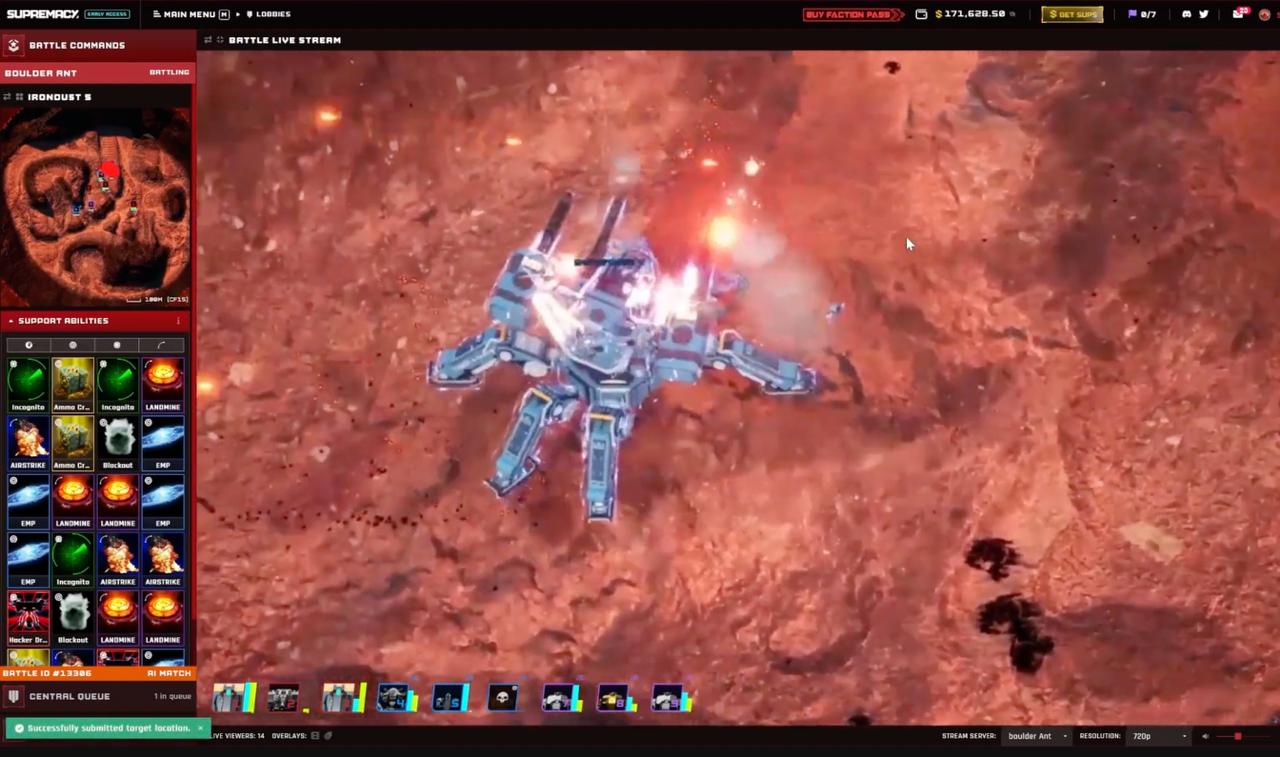This screenshot has height=757, width=1280.
Task: Click on the battle minimap
Action: (96, 207)
